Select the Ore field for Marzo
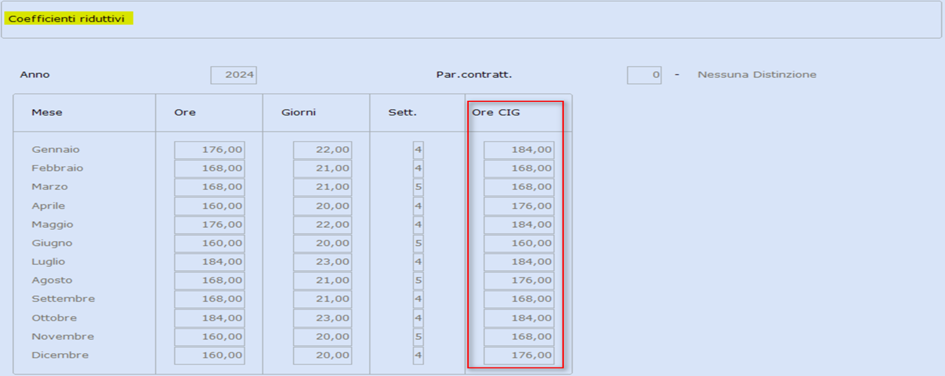The image size is (945, 376). coord(210,187)
